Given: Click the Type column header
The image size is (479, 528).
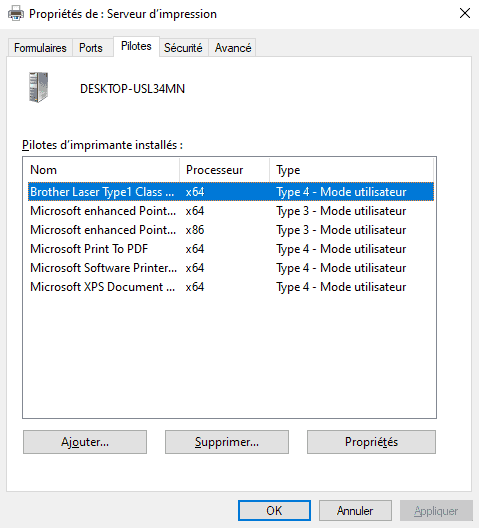Looking at the screenshot, I should point(351,170).
